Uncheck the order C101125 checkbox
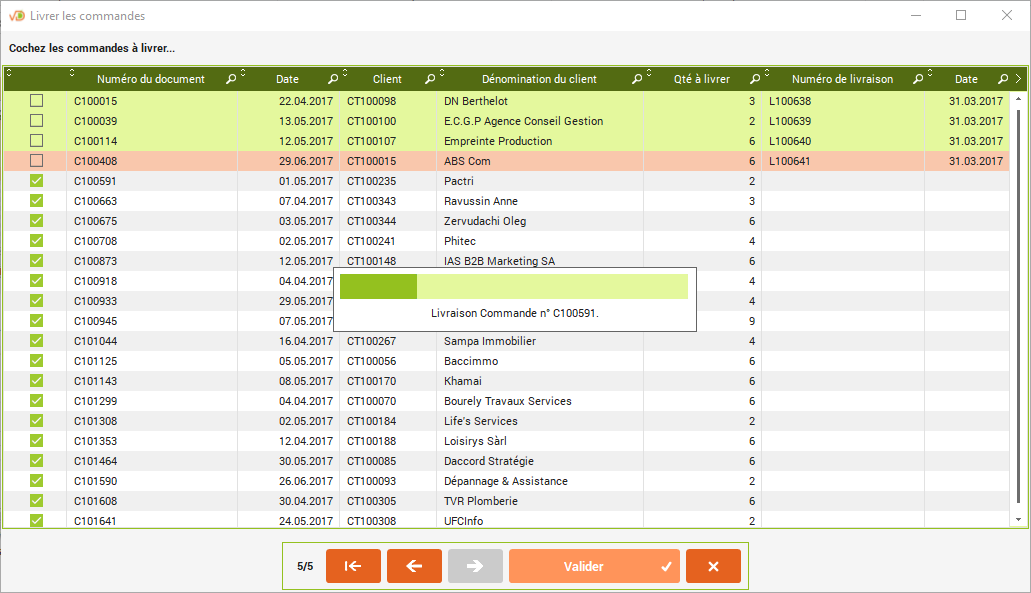This screenshot has height=593, width=1031. [37, 361]
